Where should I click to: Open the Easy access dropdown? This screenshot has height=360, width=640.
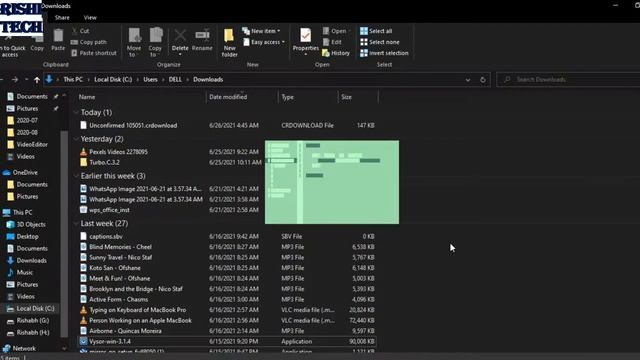264,42
